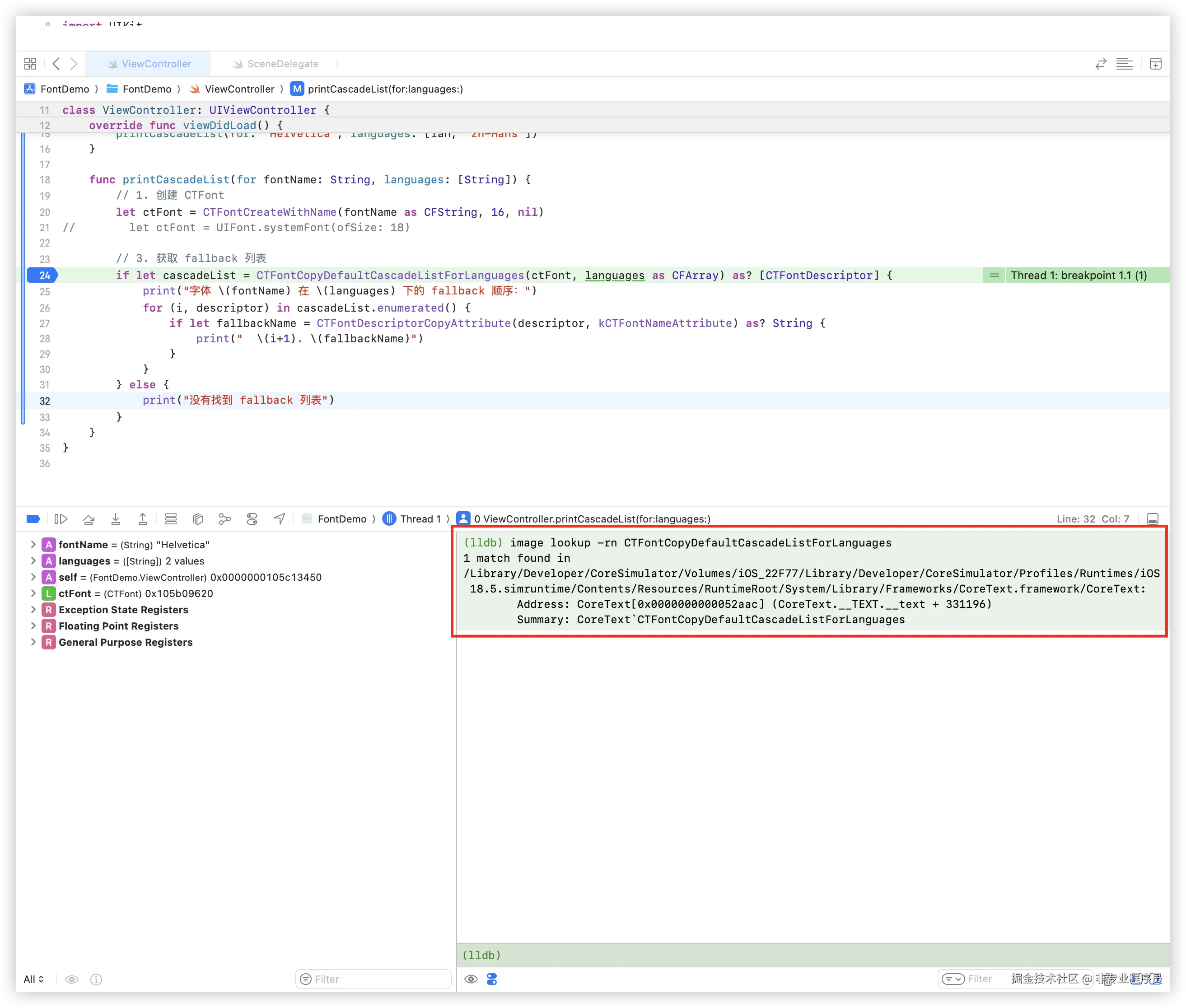This screenshot has height=1008, width=1186.
Task: Click the Step Out debug button
Action: (x=143, y=519)
